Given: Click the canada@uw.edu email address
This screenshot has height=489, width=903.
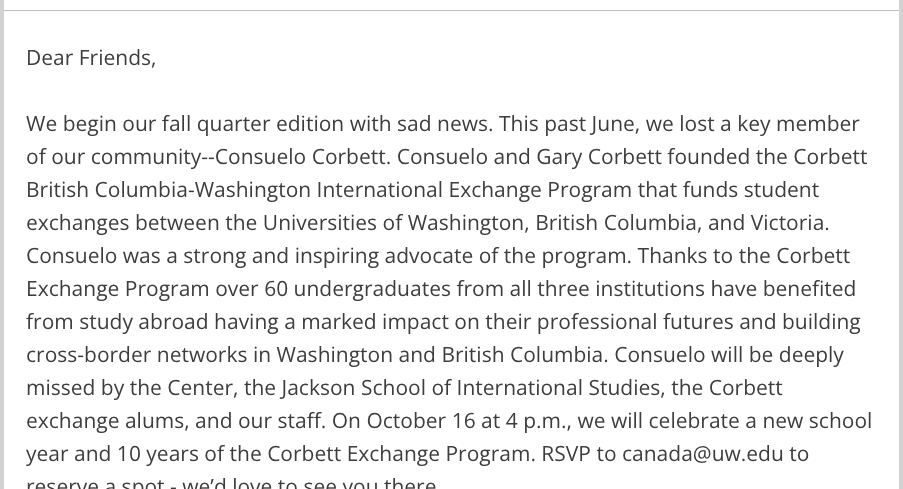Looking at the screenshot, I should point(703,454).
